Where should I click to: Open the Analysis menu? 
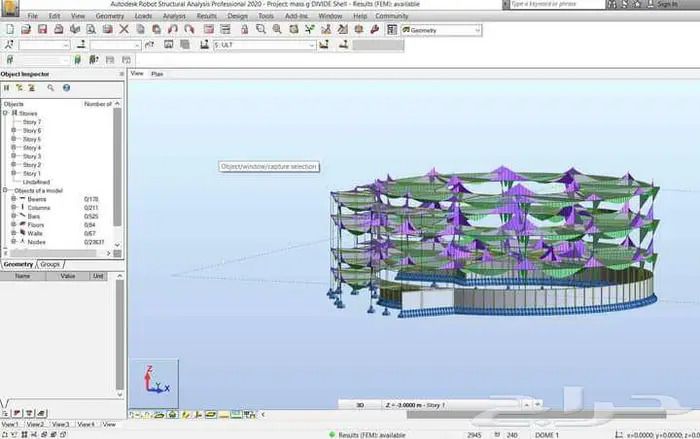(x=174, y=17)
